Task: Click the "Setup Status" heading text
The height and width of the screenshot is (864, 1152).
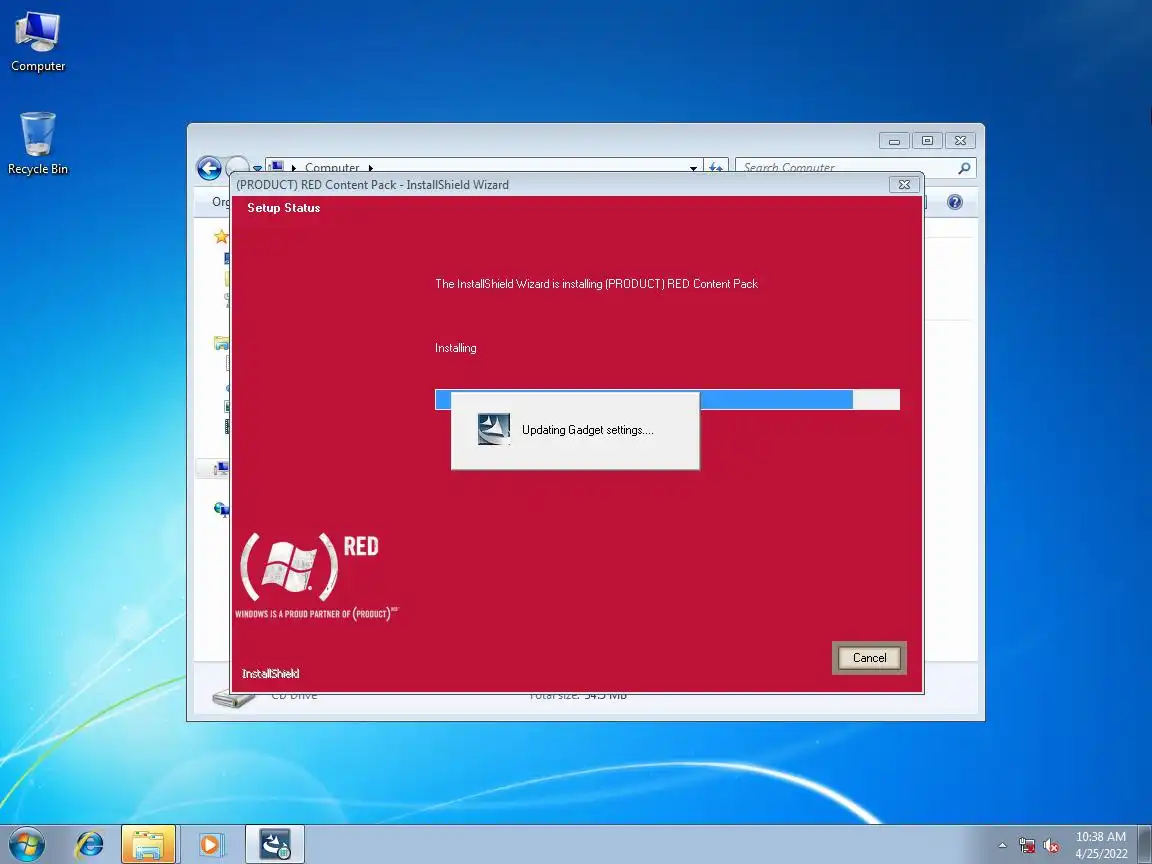Action: click(284, 208)
